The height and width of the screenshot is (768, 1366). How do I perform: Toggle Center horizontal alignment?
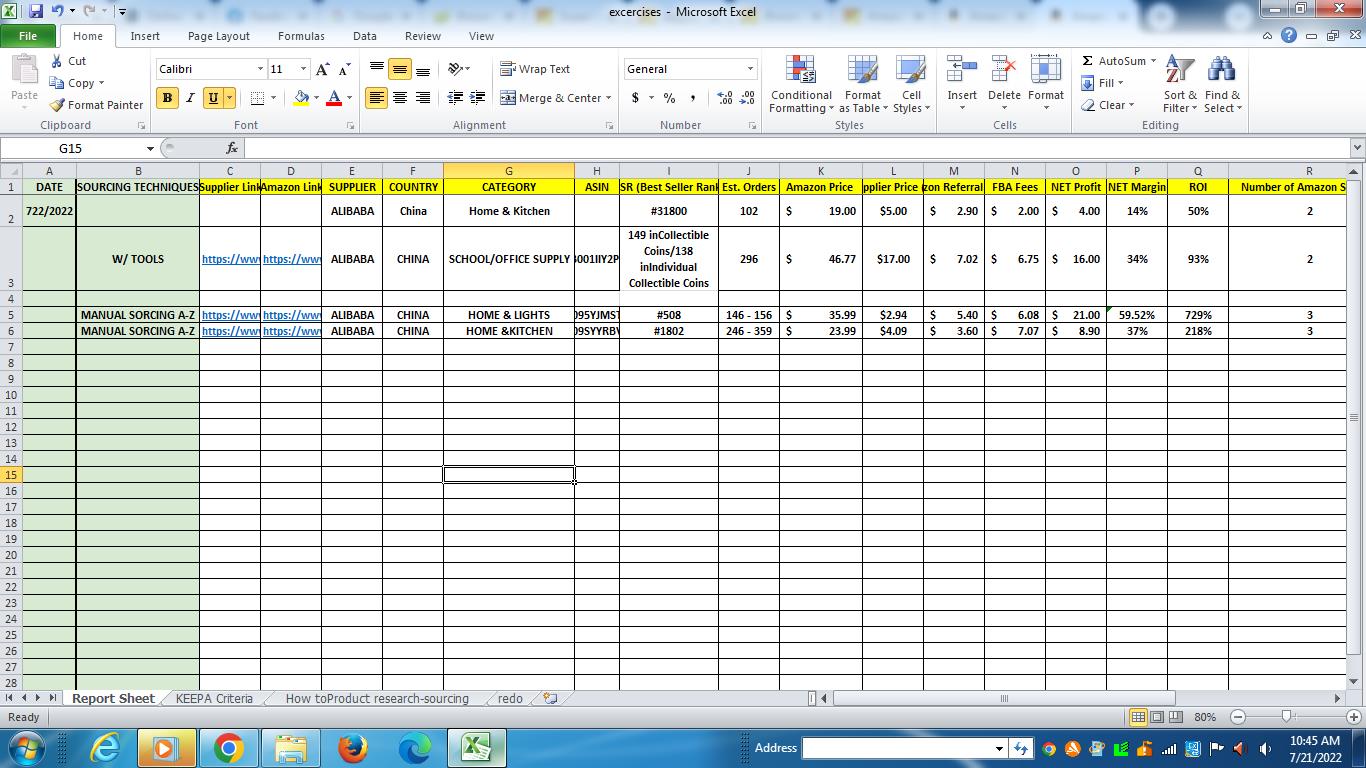(x=400, y=98)
